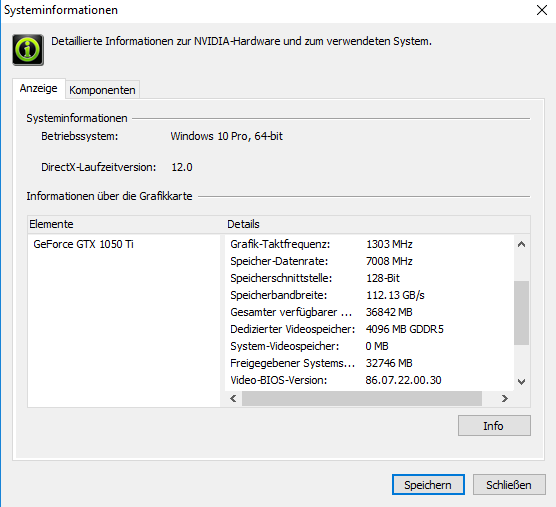Click the horizontal scroll left arrow

[233, 399]
